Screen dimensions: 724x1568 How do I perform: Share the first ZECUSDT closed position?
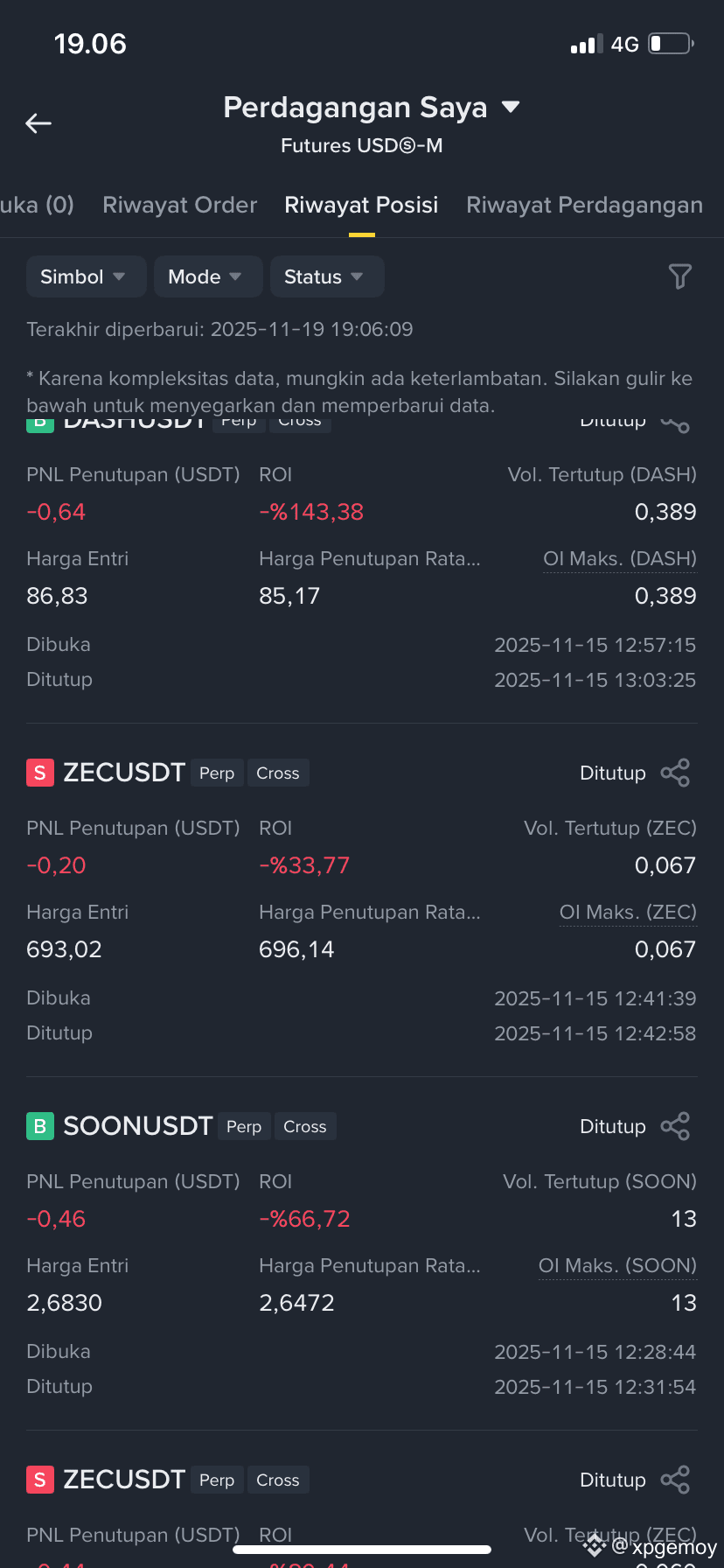[675, 773]
